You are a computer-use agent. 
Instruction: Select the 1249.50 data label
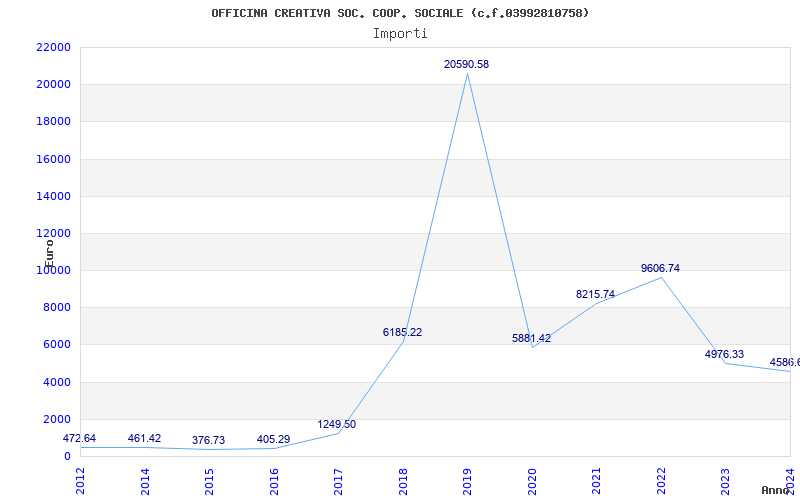[x=337, y=424]
